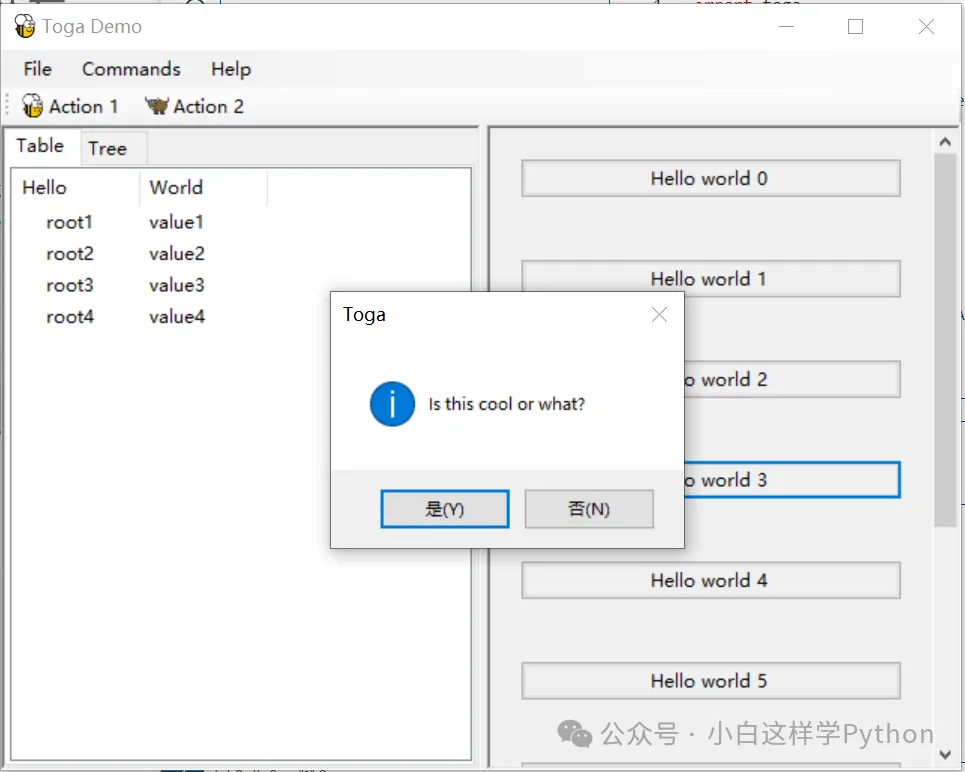Maximize the Toga Demo window
The width and height of the screenshot is (965, 772).
click(x=855, y=27)
